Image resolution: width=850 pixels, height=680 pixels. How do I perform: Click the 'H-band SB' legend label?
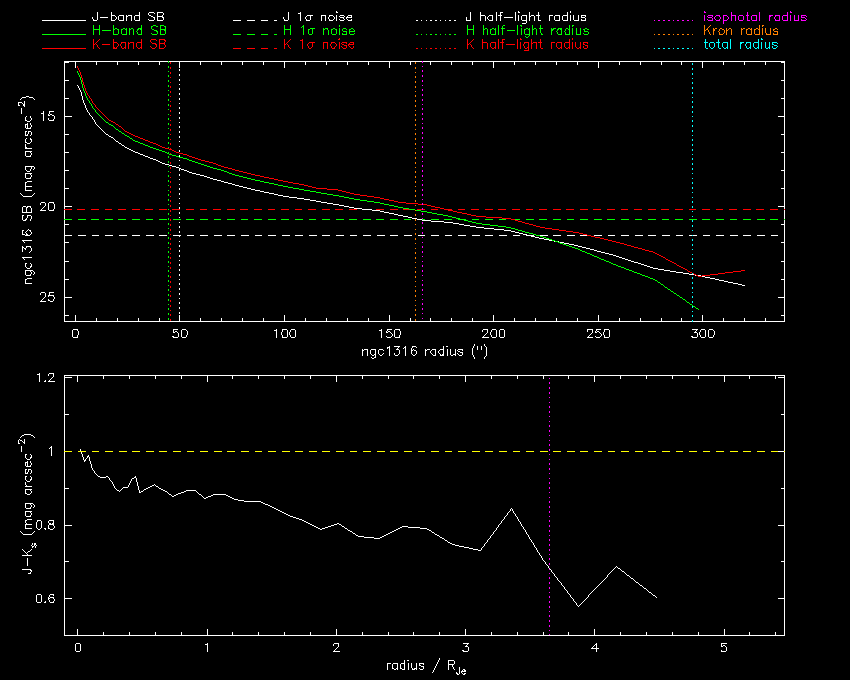tap(129, 30)
